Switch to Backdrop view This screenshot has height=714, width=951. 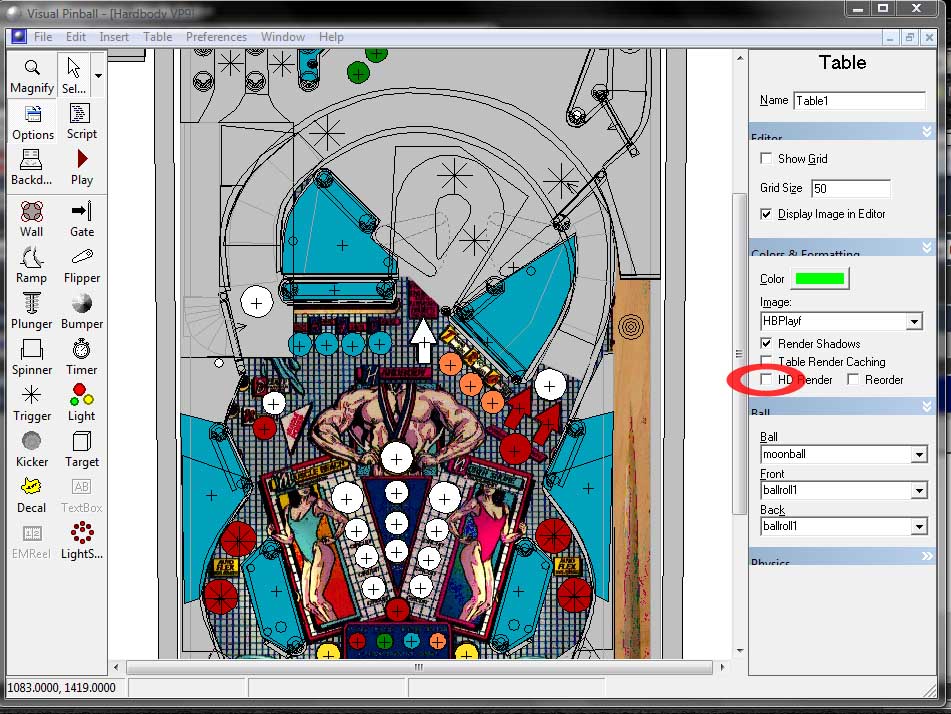32,167
